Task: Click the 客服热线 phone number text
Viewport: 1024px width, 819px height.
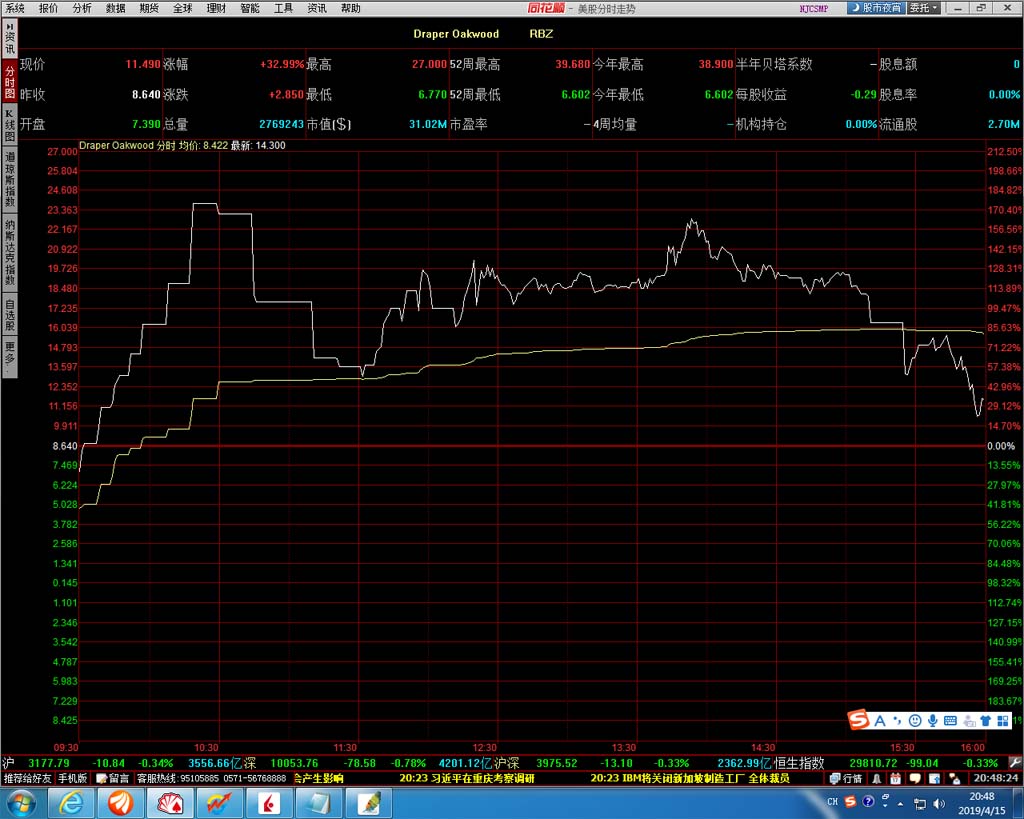Action: coord(212,779)
